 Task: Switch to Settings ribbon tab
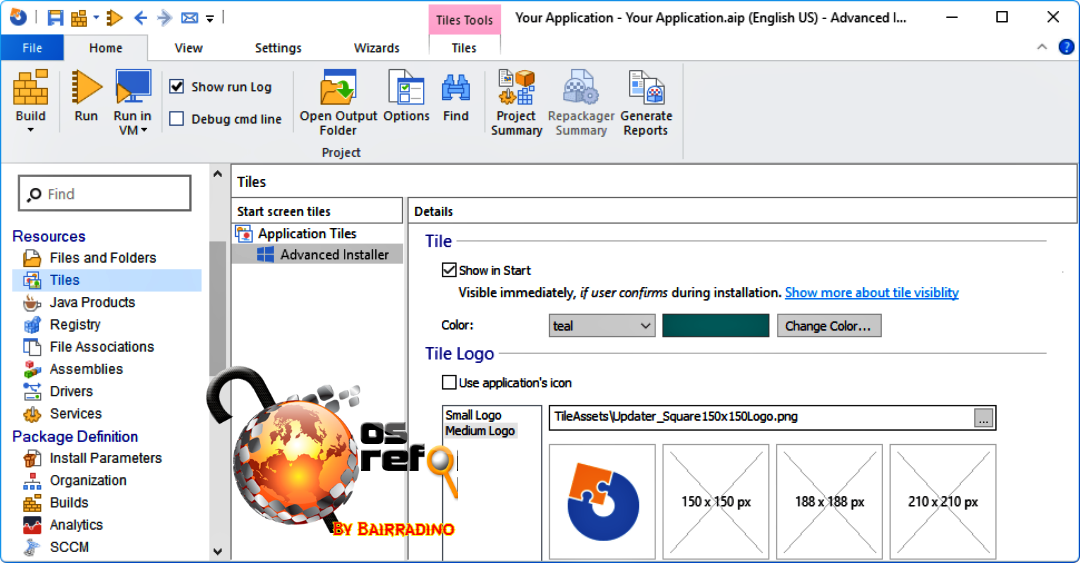pyautogui.click(x=278, y=48)
